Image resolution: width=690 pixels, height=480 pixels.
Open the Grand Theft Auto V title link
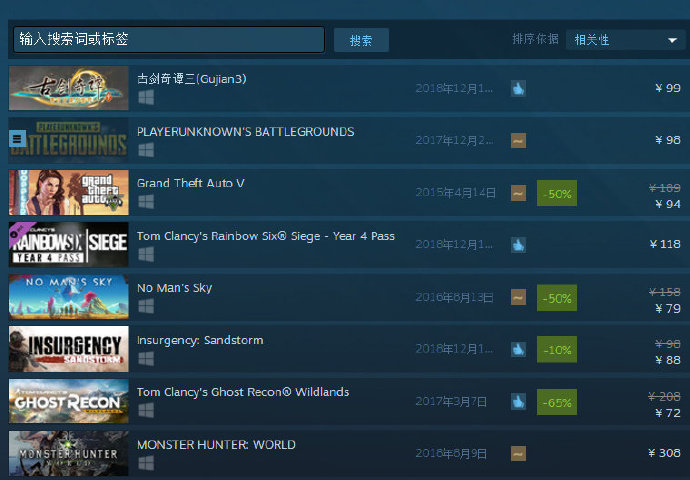(191, 183)
